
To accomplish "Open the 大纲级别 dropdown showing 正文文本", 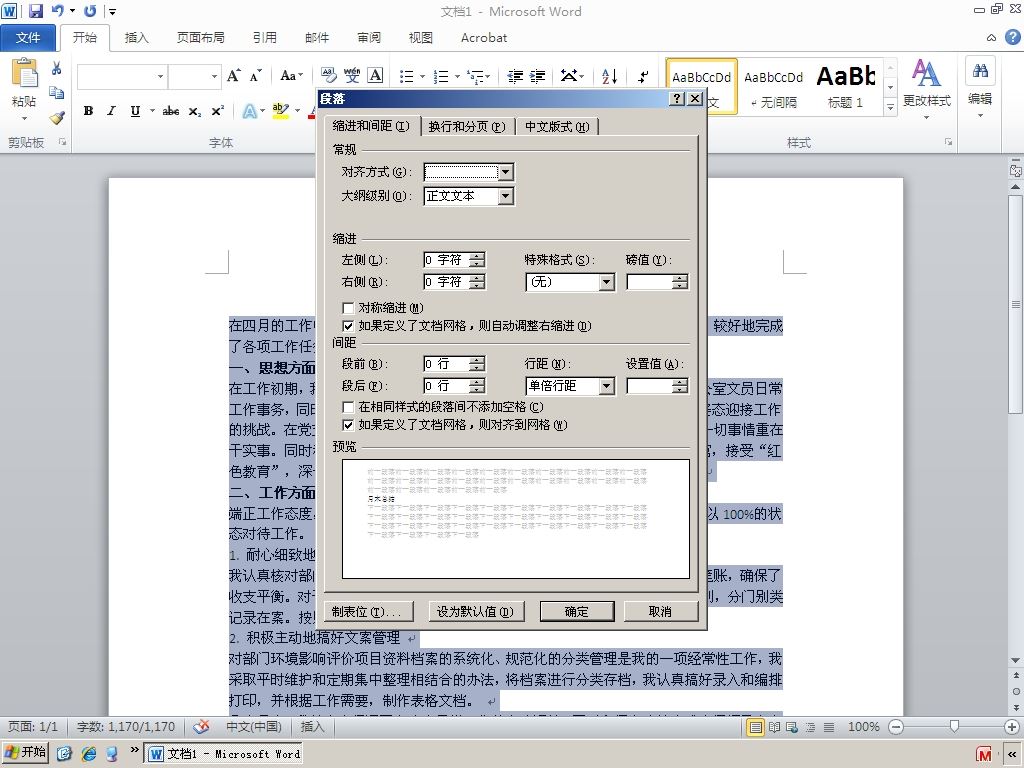I will pos(505,196).
